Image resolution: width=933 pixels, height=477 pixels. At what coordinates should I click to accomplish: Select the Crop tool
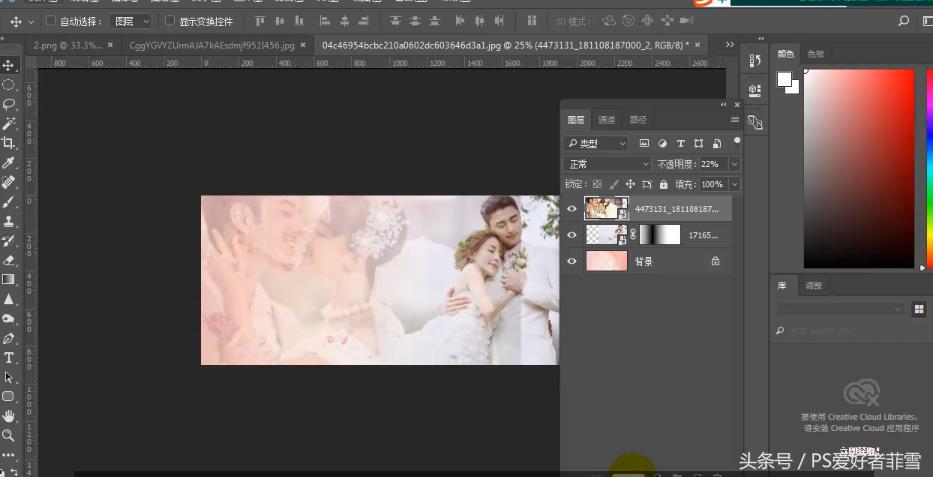tap(9, 143)
